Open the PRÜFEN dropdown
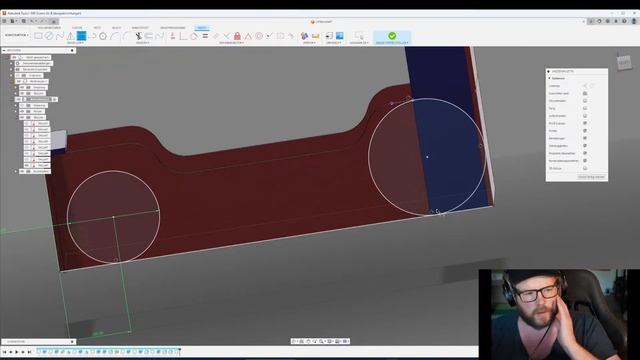This screenshot has width=640, height=360. [309, 43]
